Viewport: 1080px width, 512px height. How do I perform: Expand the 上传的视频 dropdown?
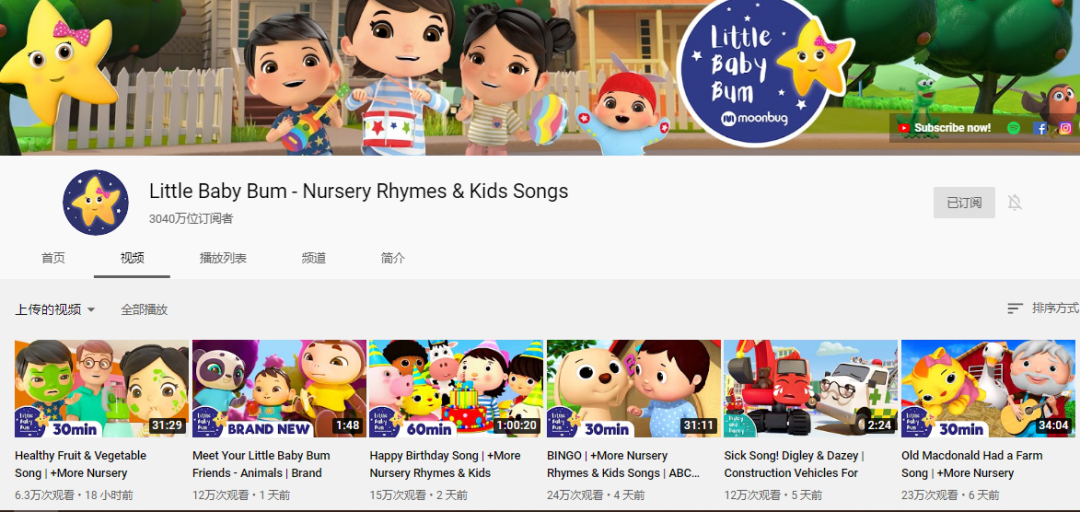55,309
